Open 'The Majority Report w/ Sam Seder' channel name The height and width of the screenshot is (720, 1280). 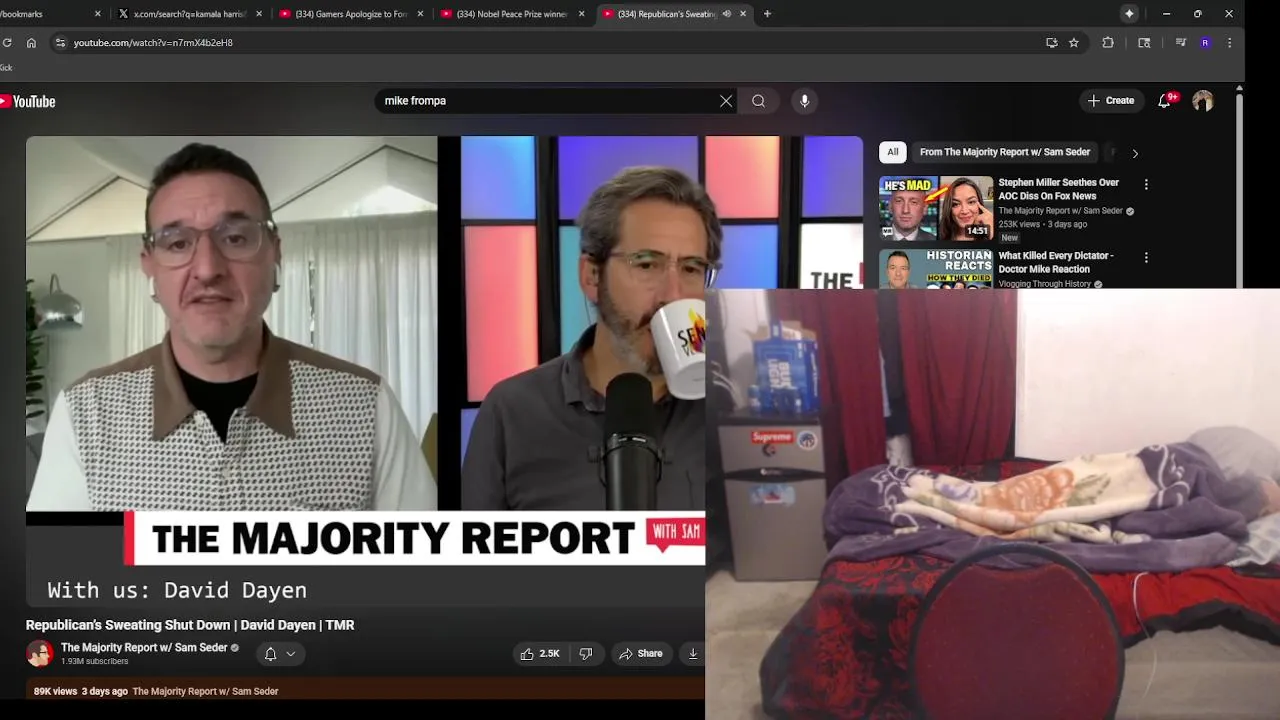tap(144, 648)
